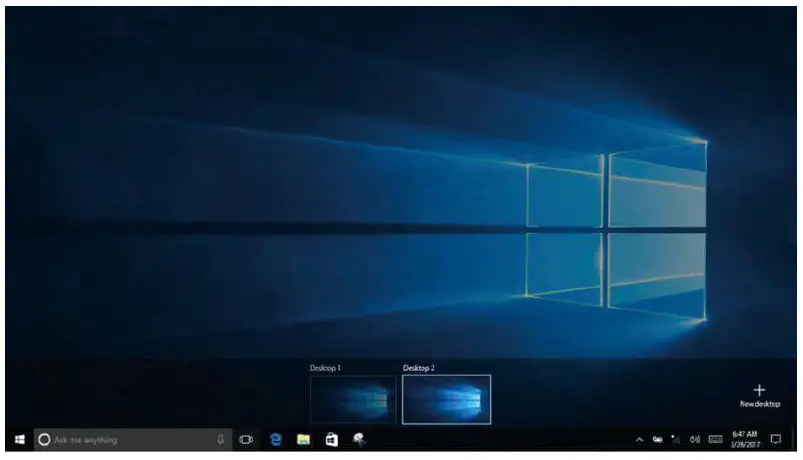Open File Explorer from the taskbar
803x460 pixels.
[x=303, y=440]
